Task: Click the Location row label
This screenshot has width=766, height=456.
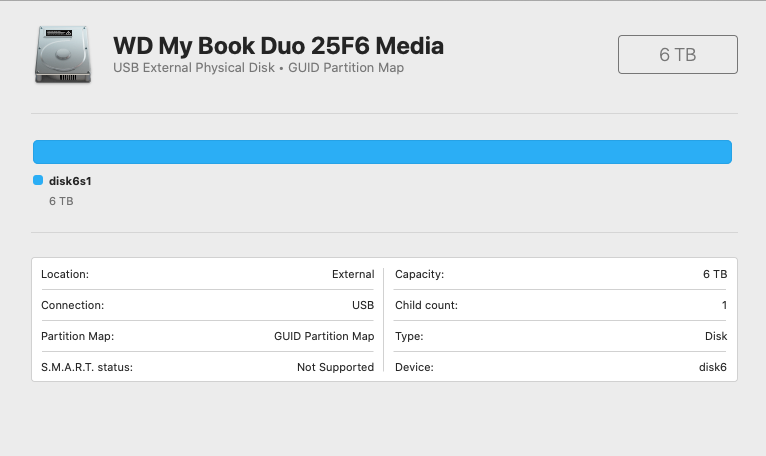Action: [65, 274]
